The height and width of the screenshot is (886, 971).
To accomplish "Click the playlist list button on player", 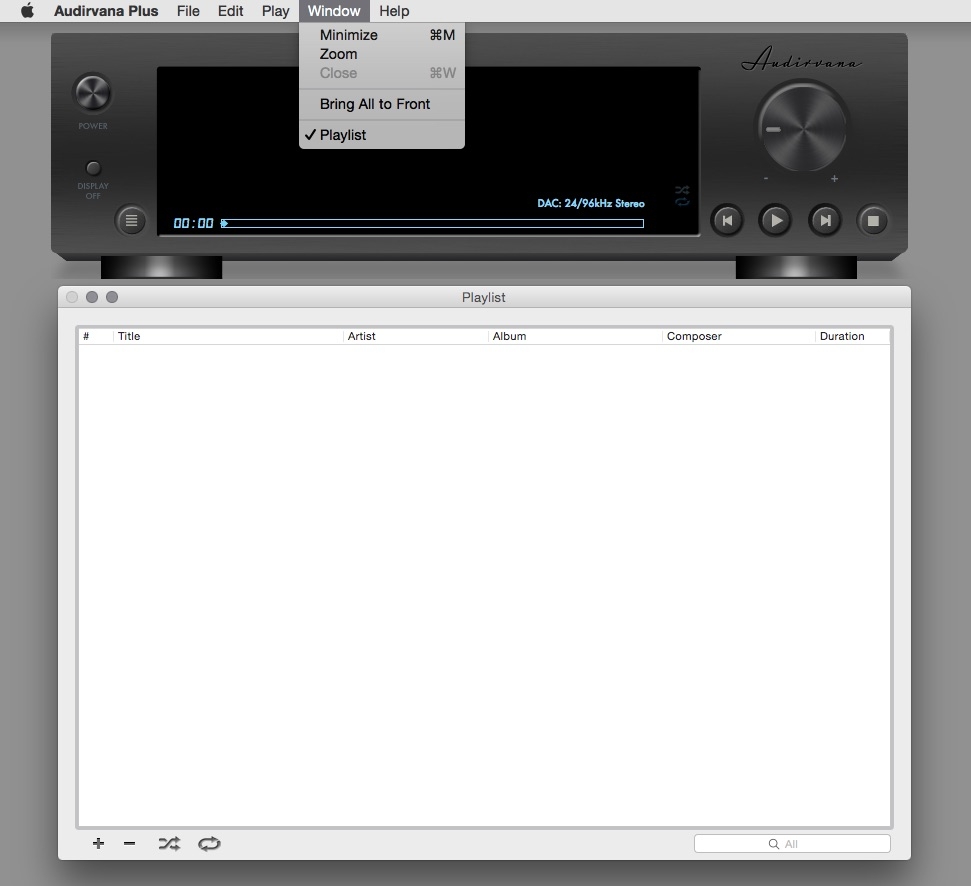I will pos(131,220).
